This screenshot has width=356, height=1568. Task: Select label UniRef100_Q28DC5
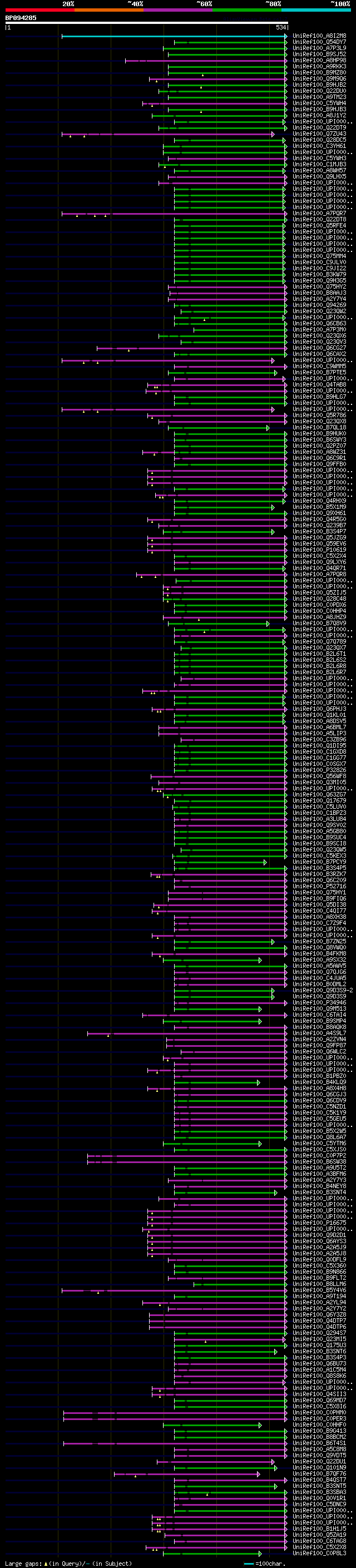tap(319, 141)
